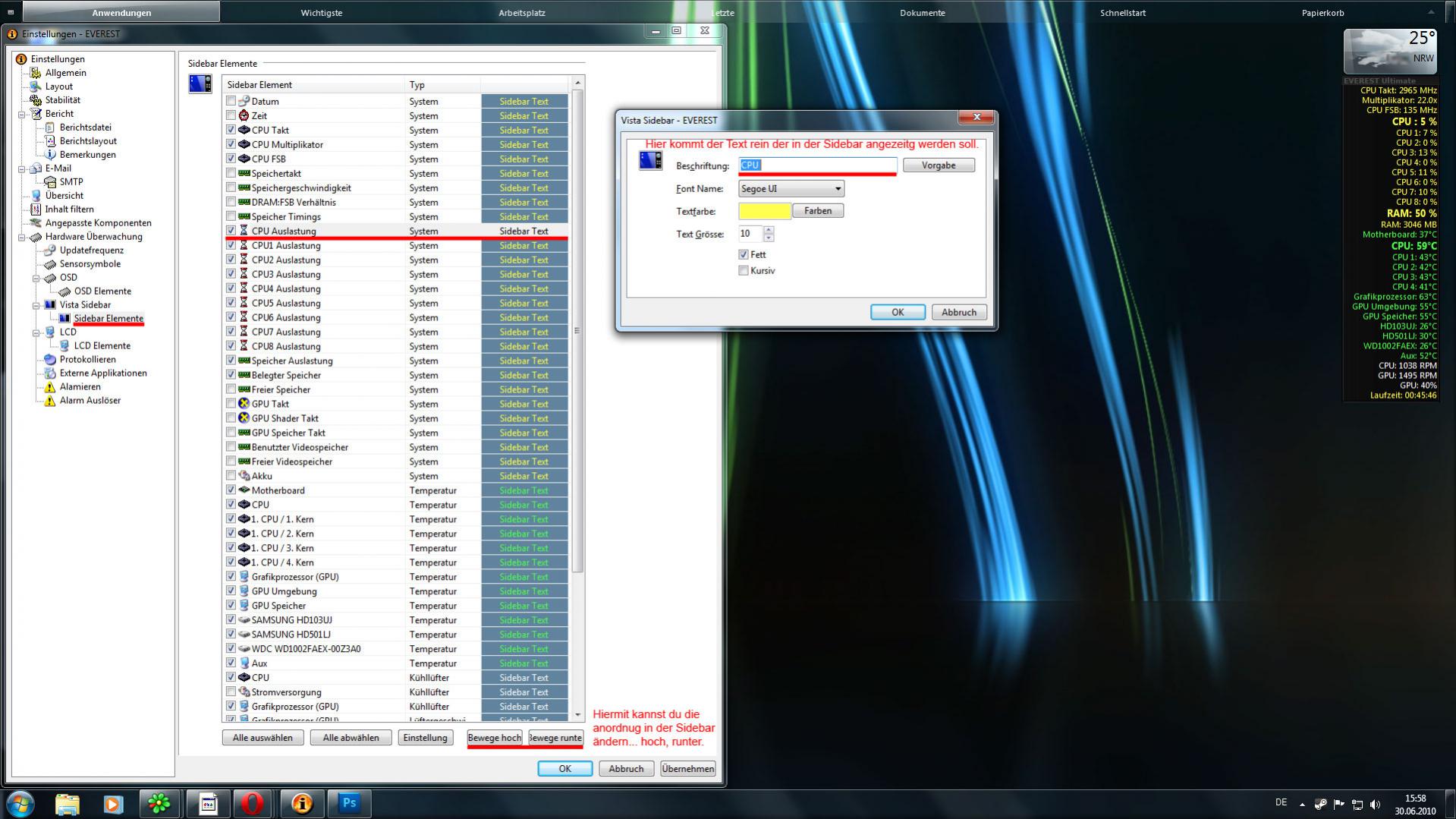Collapse the LCD tree node
This screenshot has width=1456, height=819.
coord(36,332)
